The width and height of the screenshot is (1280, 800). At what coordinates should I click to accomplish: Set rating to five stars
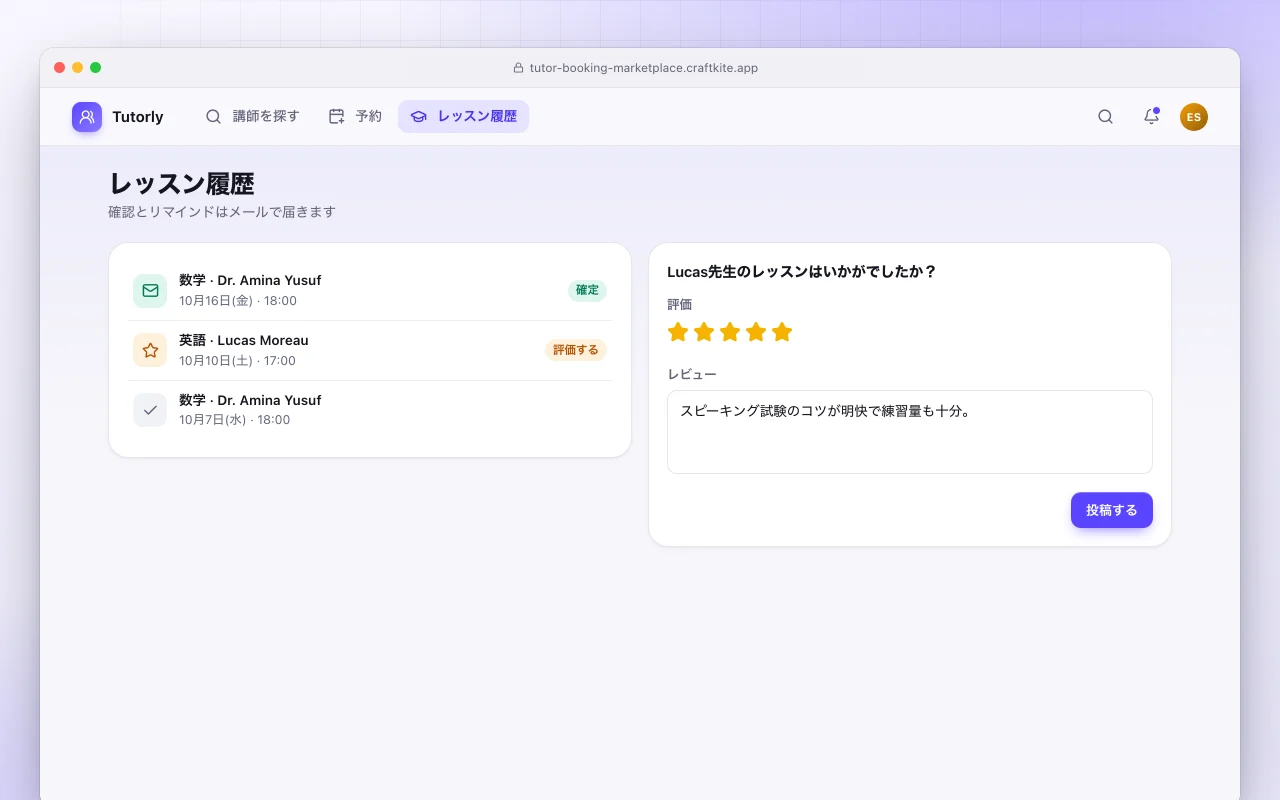click(782, 332)
